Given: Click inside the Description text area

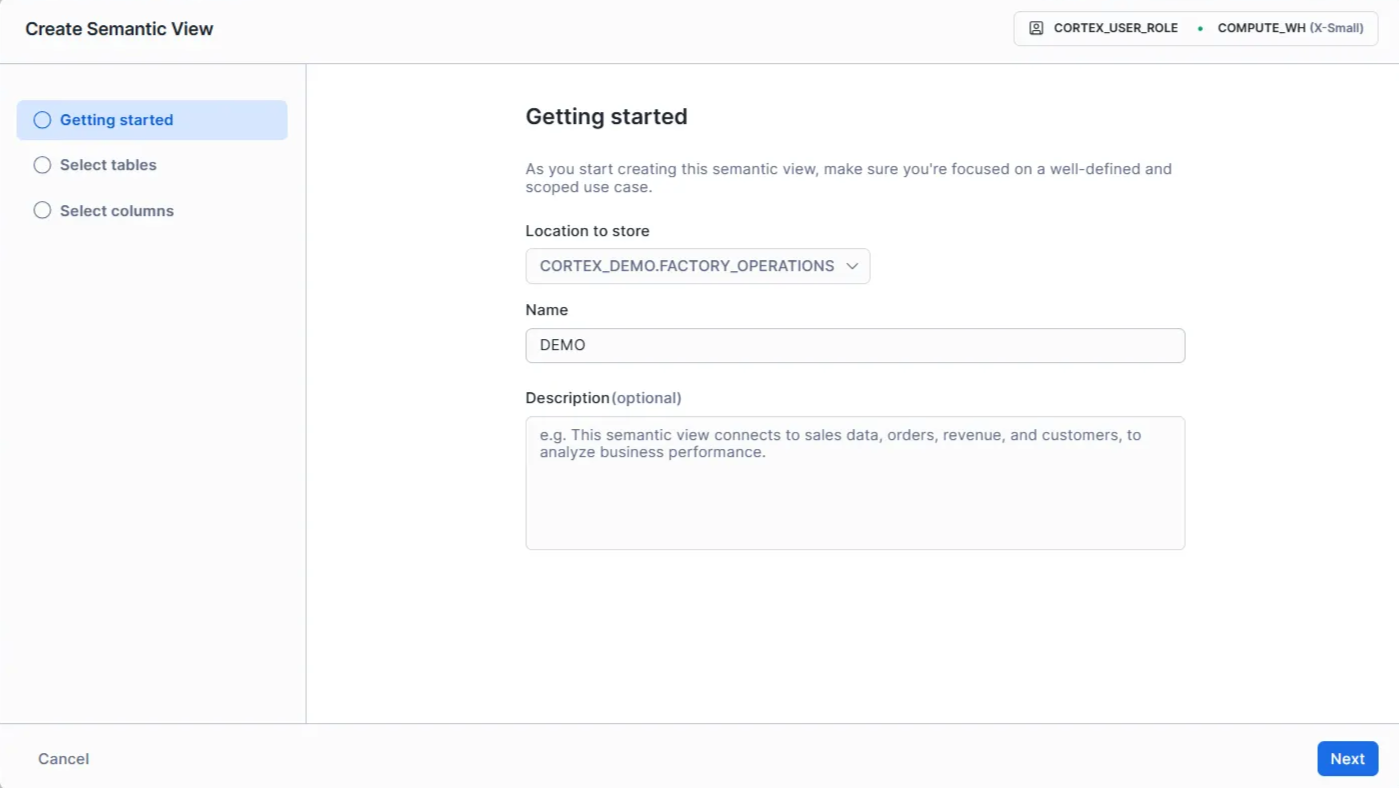Looking at the screenshot, I should click(x=855, y=483).
